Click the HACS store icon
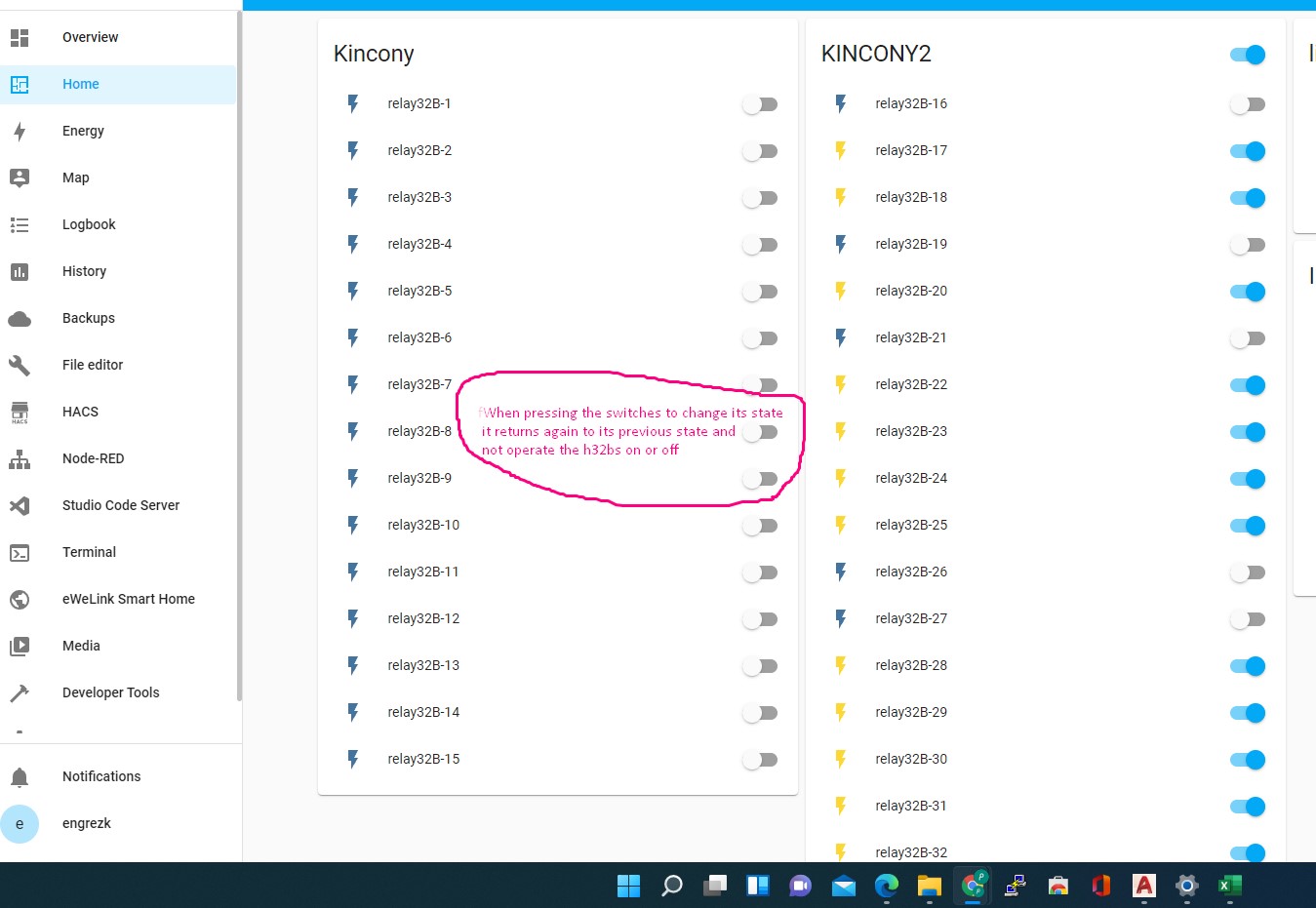This screenshot has width=1316, height=908. click(x=20, y=413)
